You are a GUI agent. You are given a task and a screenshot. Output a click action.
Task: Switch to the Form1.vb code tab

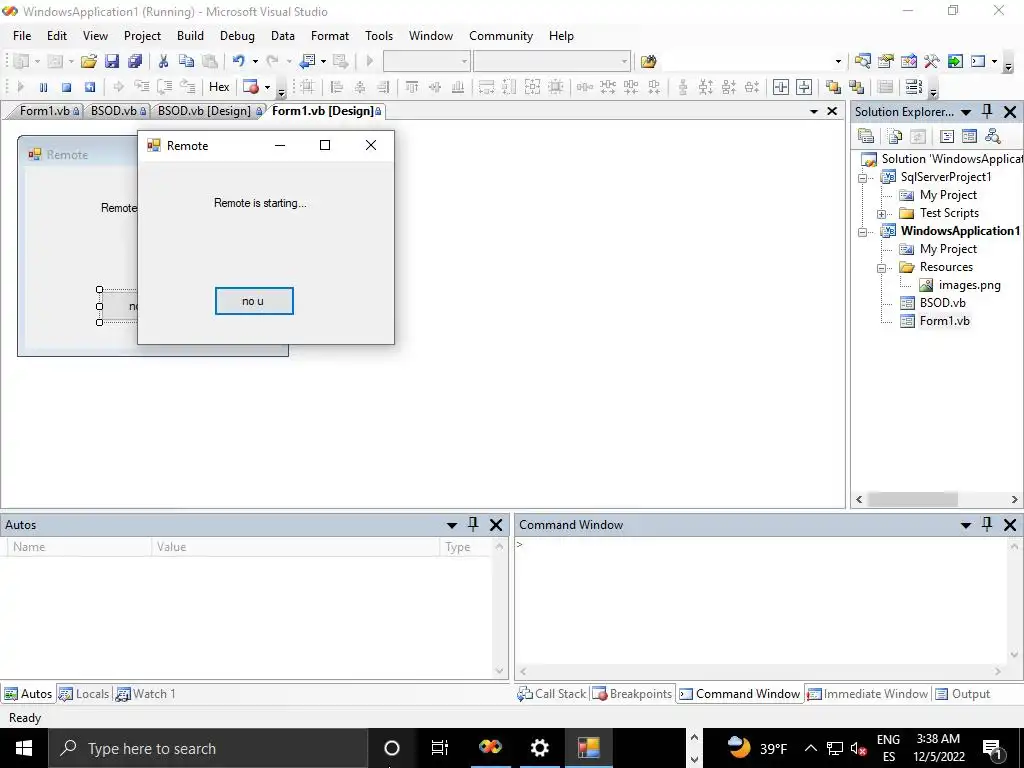tap(44, 111)
